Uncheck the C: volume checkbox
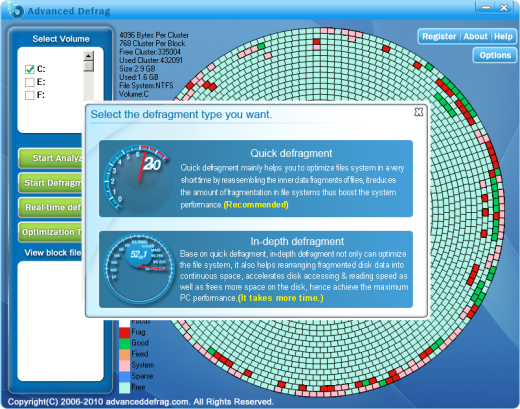The height and width of the screenshot is (409, 520). tap(30, 69)
